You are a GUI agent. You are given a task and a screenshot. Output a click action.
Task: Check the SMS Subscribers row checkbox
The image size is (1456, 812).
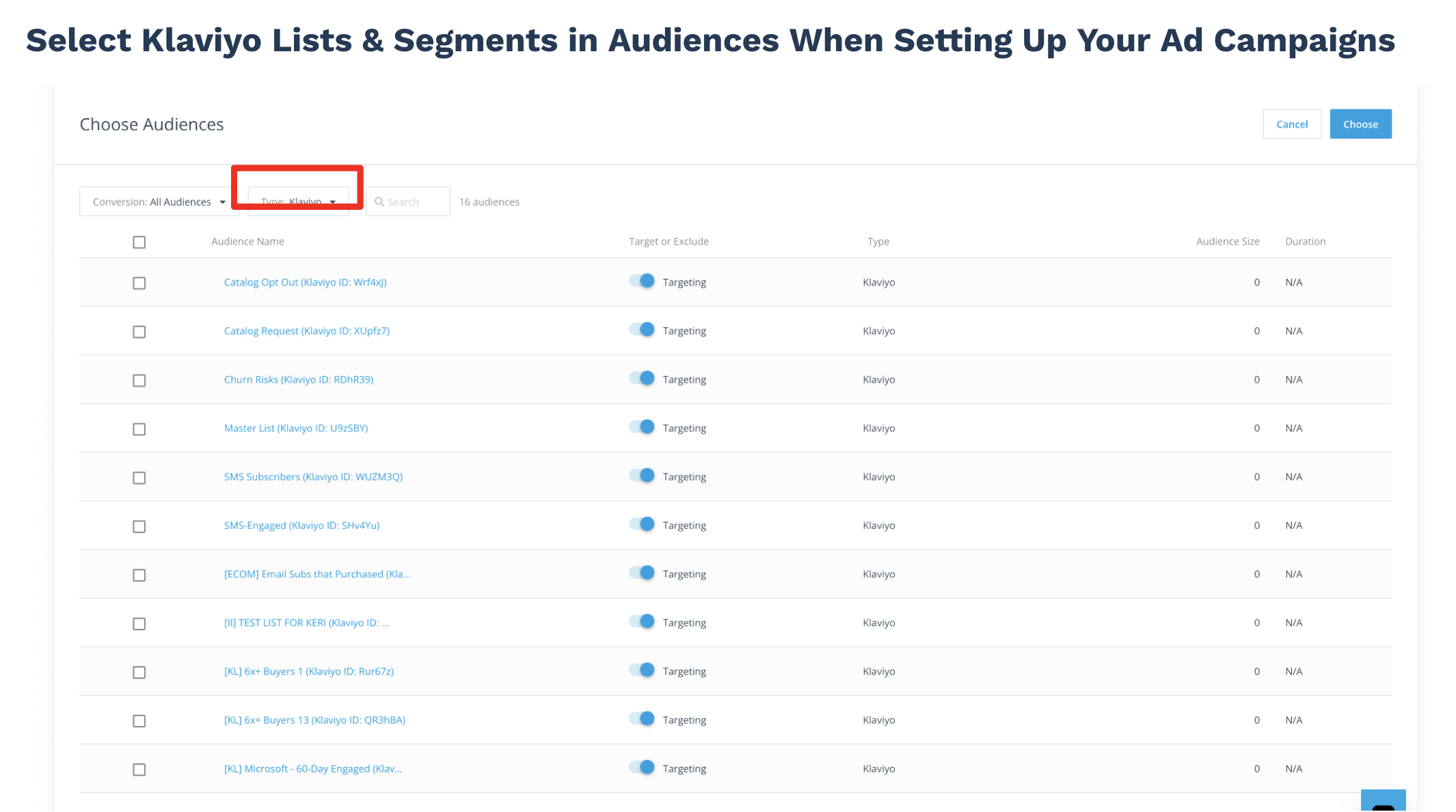139,477
